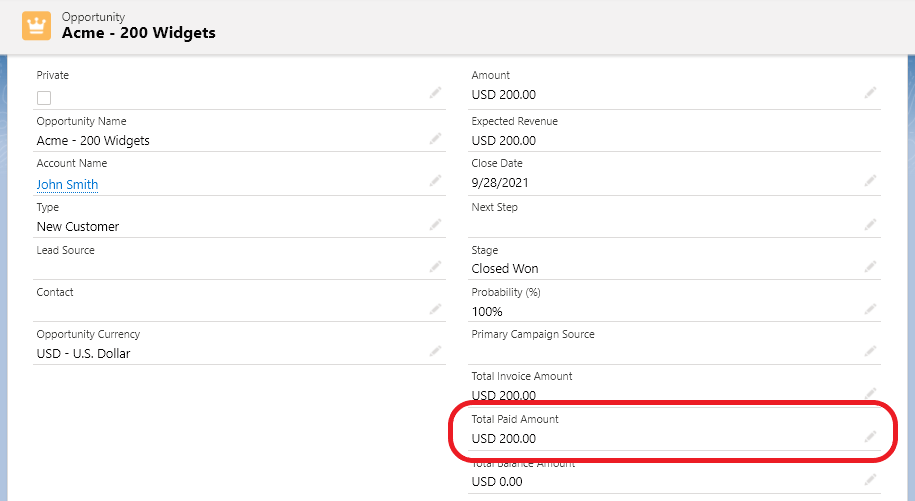
Task: Edit the Contact field pencil icon
Action: (x=435, y=308)
